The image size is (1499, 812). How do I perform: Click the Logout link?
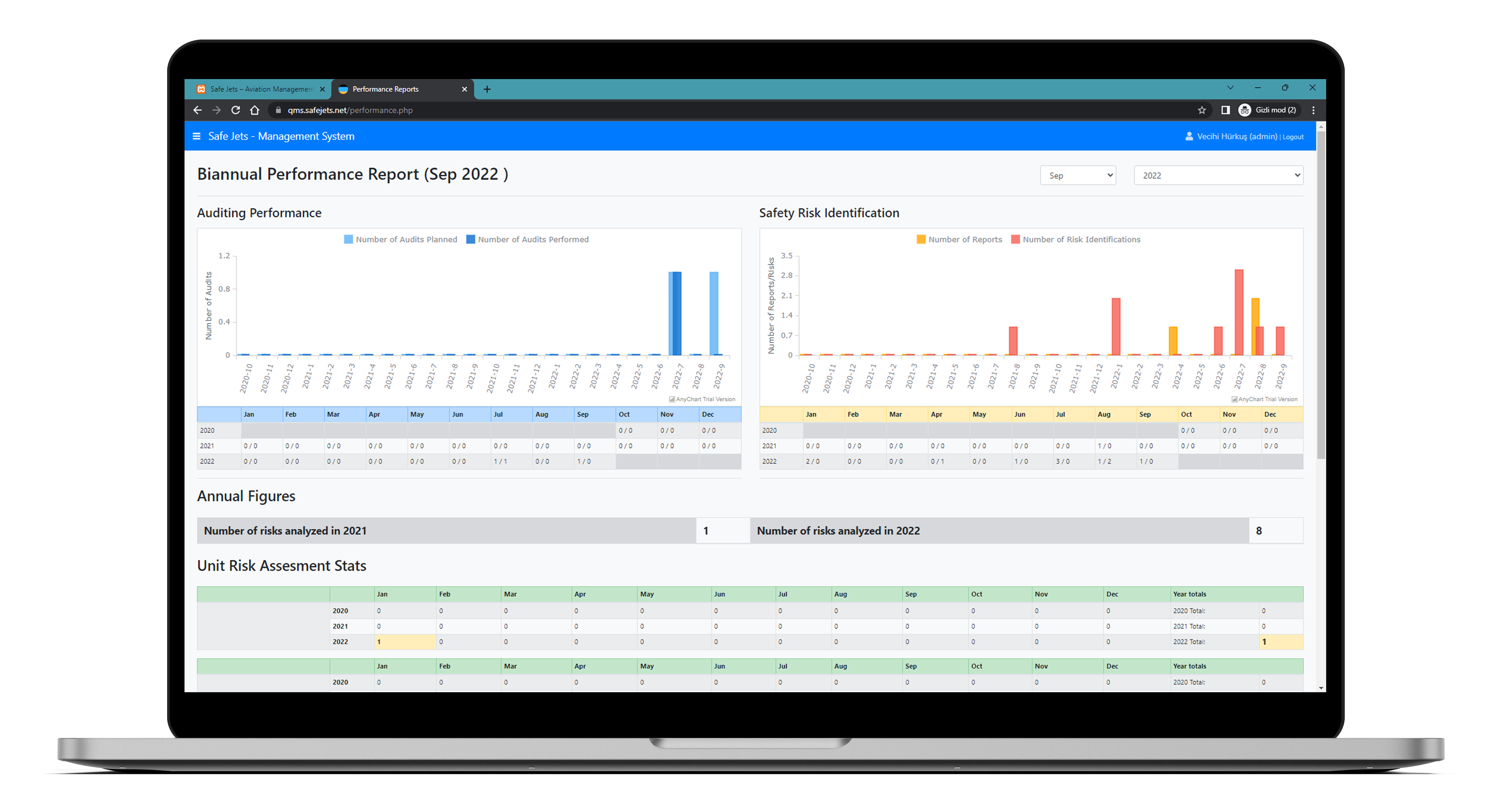click(x=1293, y=136)
